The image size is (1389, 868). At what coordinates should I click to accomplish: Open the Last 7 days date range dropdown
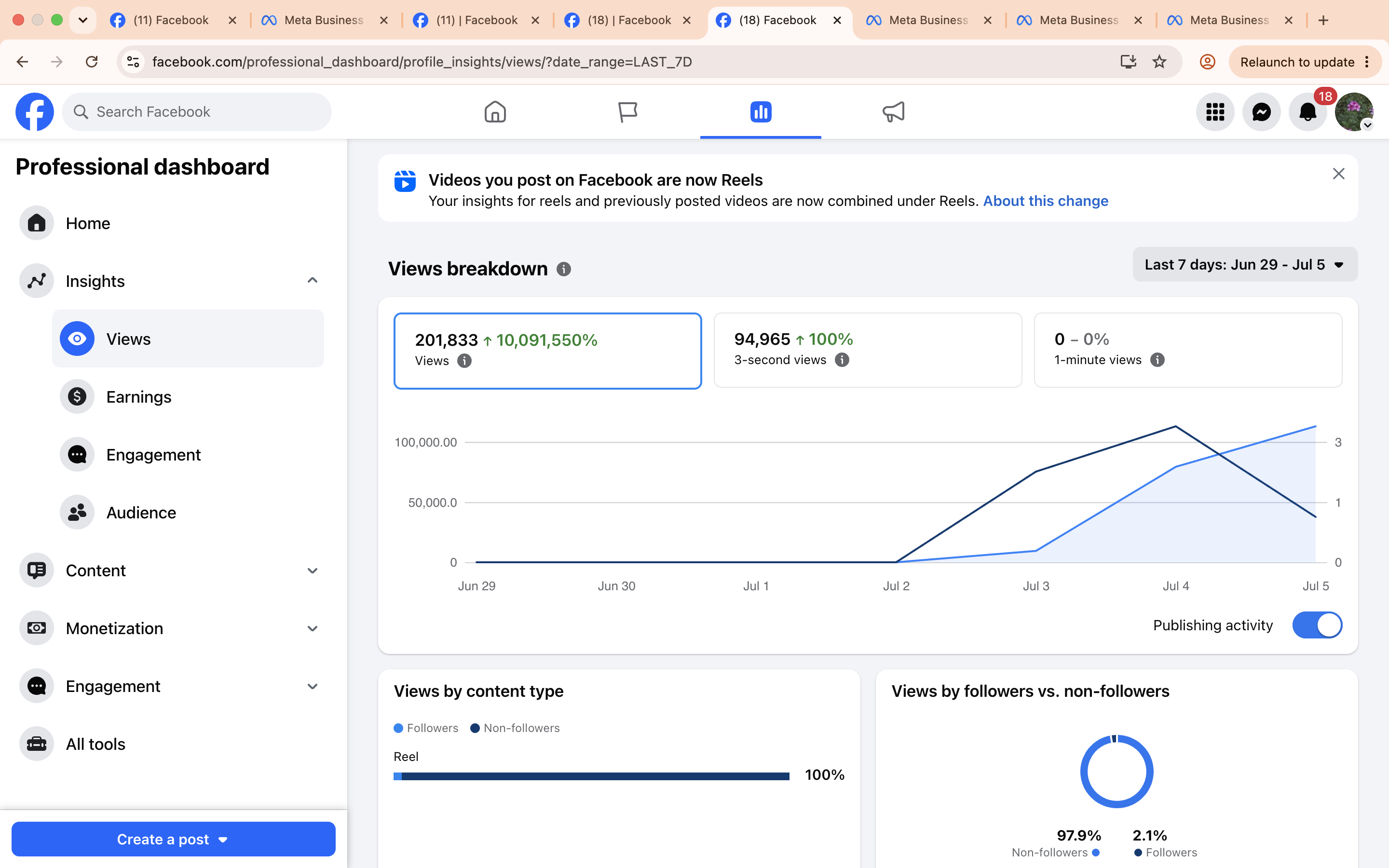point(1245,265)
